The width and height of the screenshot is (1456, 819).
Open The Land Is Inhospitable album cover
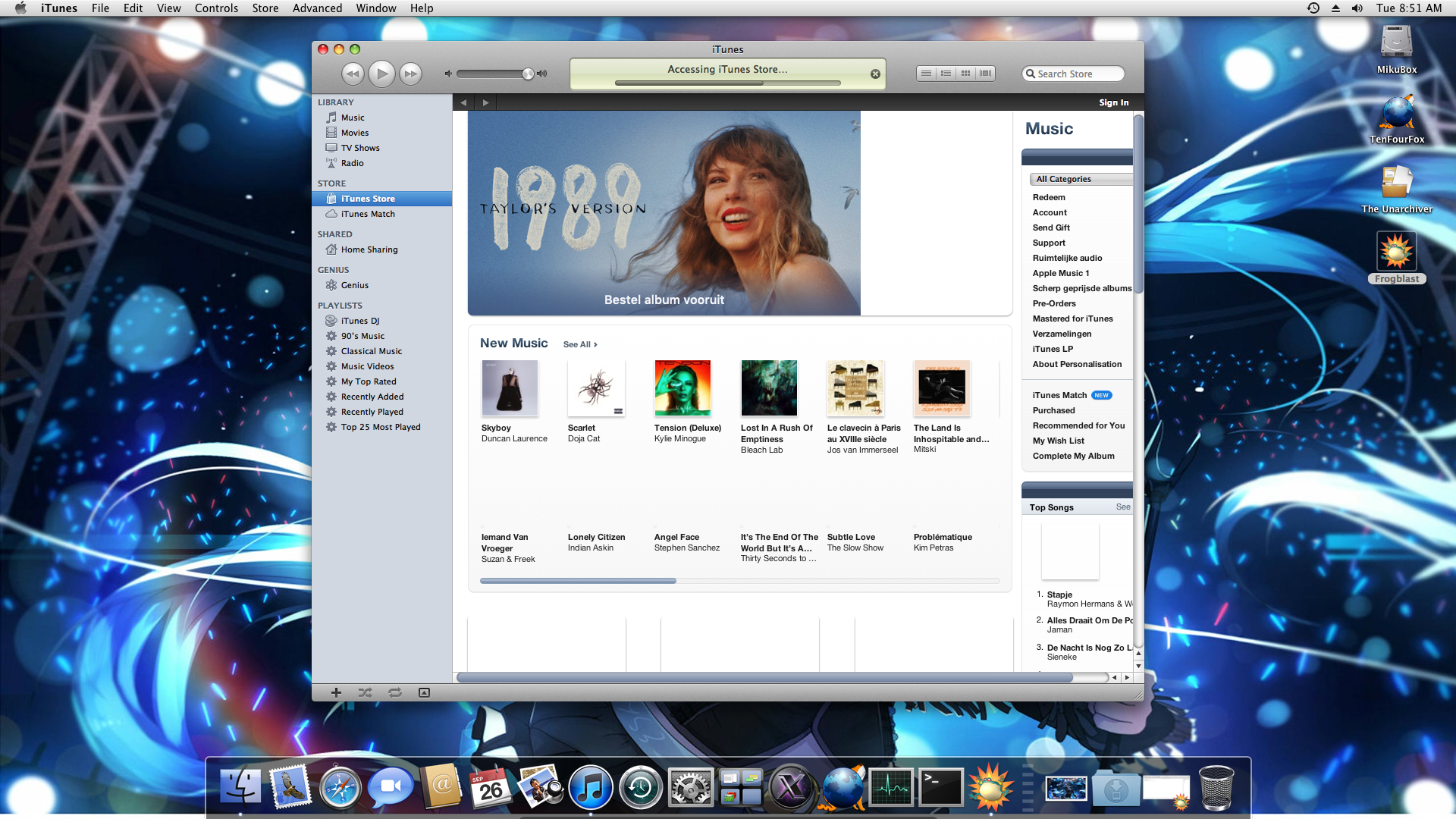tap(942, 388)
